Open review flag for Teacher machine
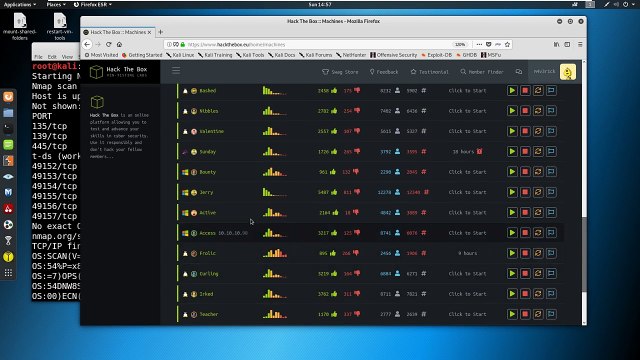Viewport: 640px width, 360px height. click(551, 314)
